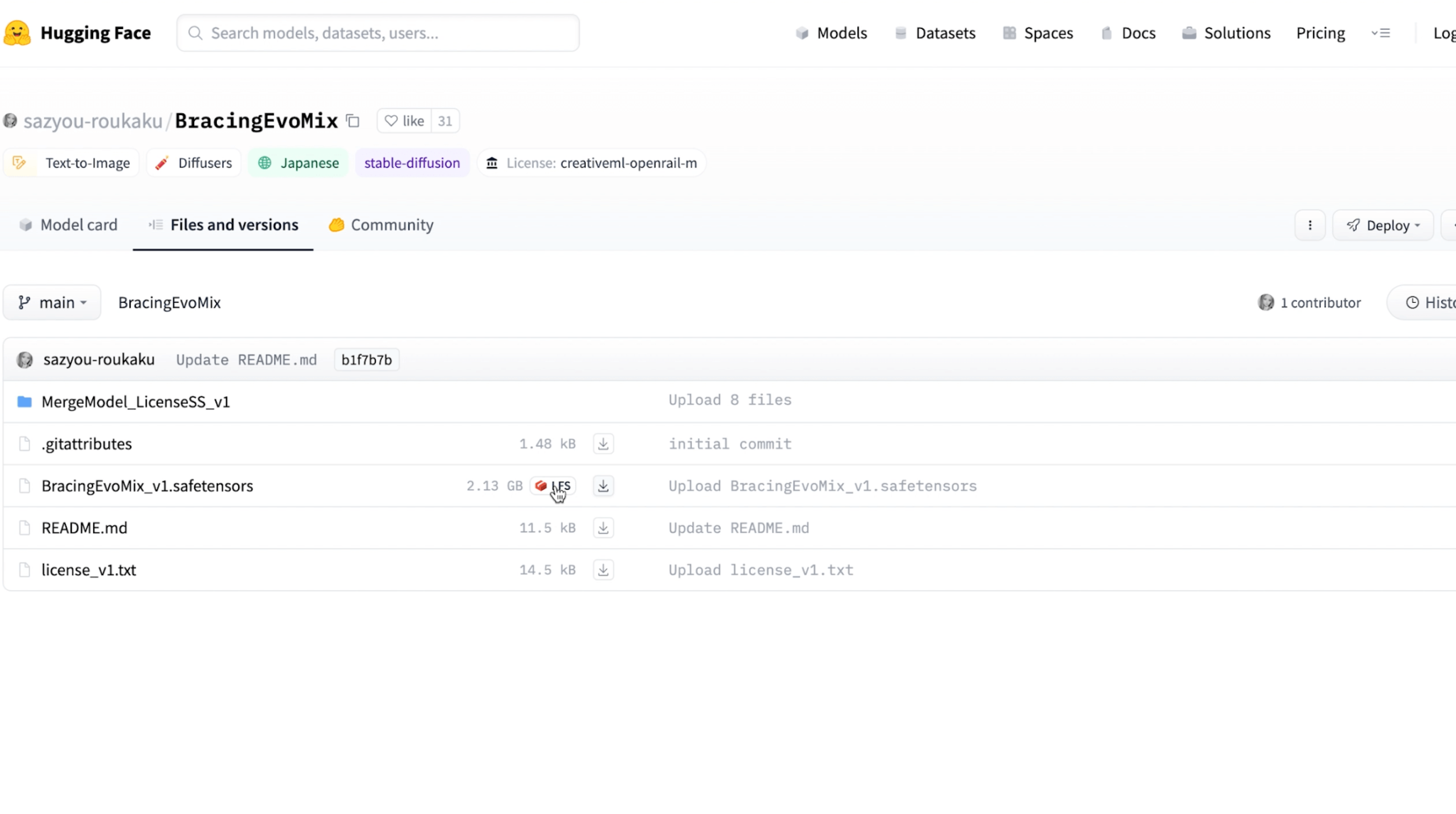
Task: Download the .gitattributes file
Action: tap(603, 444)
